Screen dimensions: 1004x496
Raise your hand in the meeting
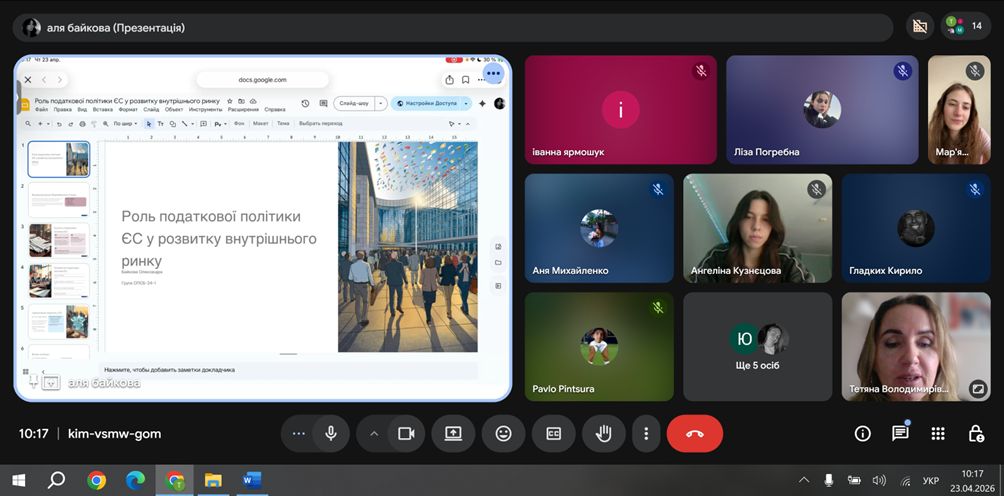click(x=604, y=433)
